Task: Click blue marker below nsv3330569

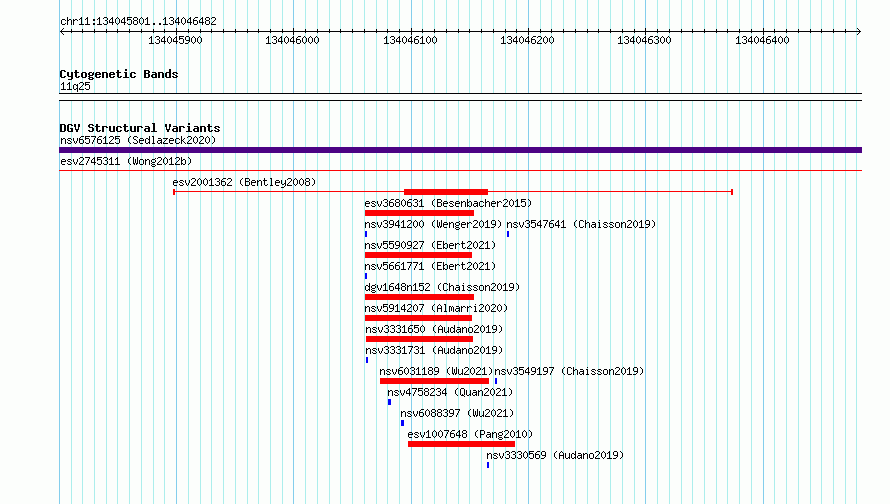Action: (488, 465)
